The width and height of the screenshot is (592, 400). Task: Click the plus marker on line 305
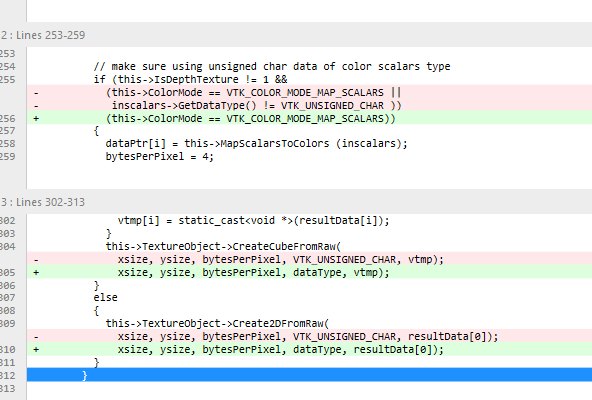pyautogui.click(x=36, y=273)
